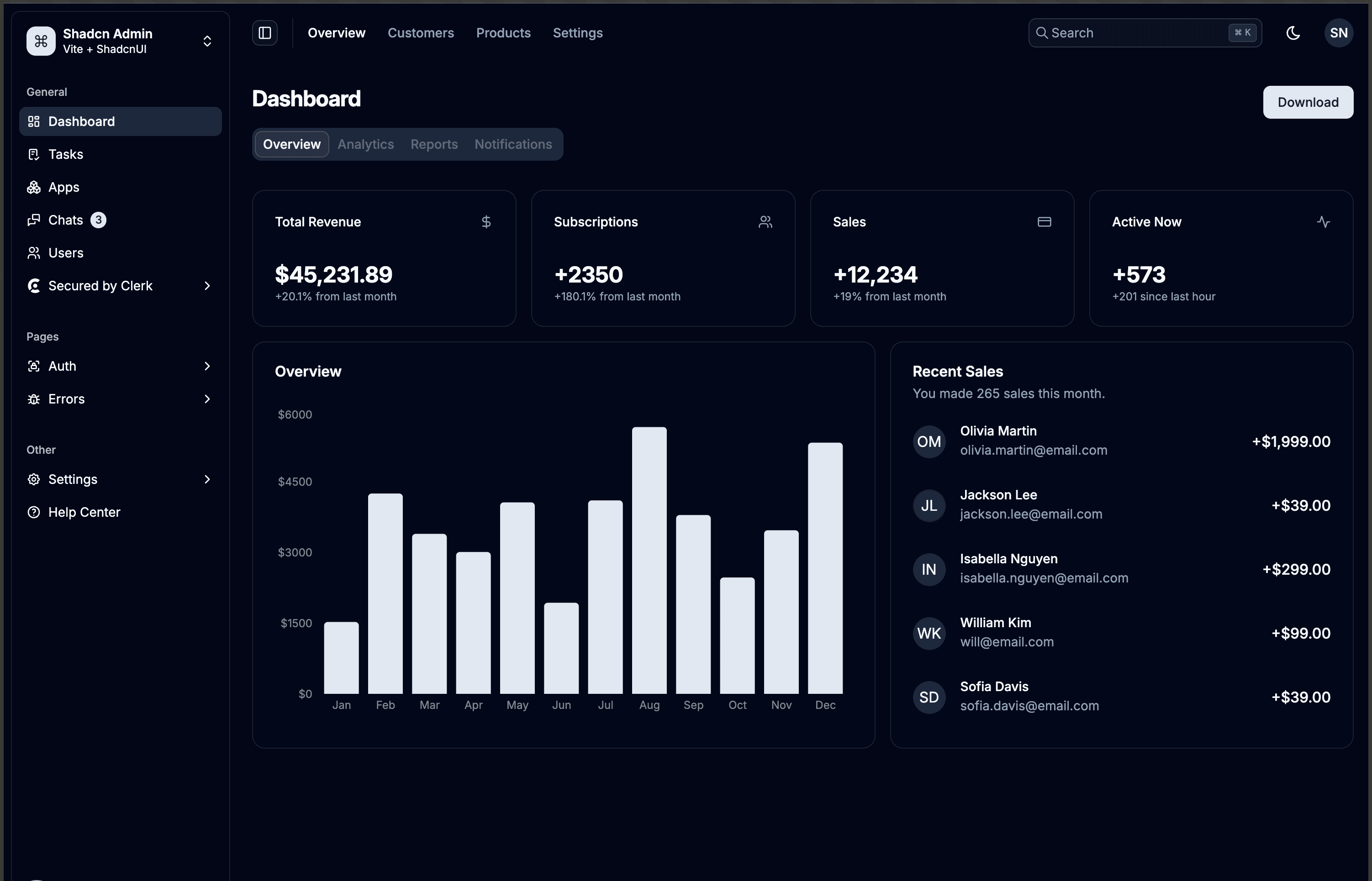Click the Auth scan-face icon
Image resolution: width=1372 pixels, height=881 pixels.
coord(34,366)
